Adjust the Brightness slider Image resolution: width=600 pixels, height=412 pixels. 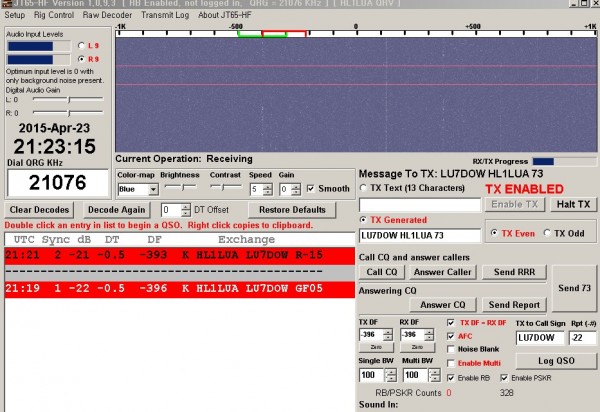181,187
